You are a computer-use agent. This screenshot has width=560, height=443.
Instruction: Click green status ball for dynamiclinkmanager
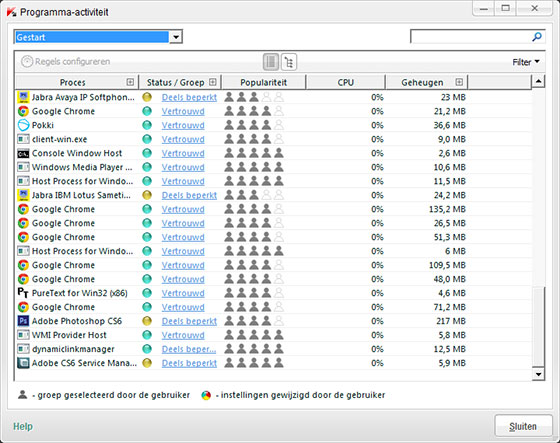pos(147,349)
